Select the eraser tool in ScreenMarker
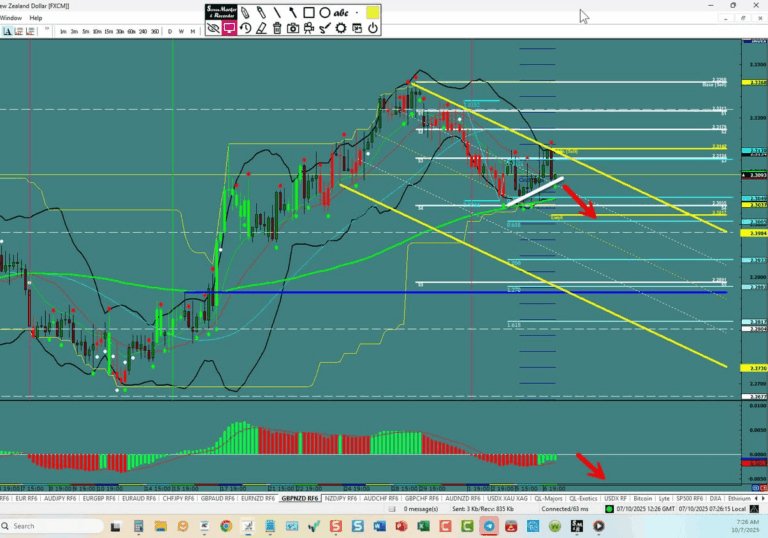Viewport: 768px width, 538px height. click(261, 28)
